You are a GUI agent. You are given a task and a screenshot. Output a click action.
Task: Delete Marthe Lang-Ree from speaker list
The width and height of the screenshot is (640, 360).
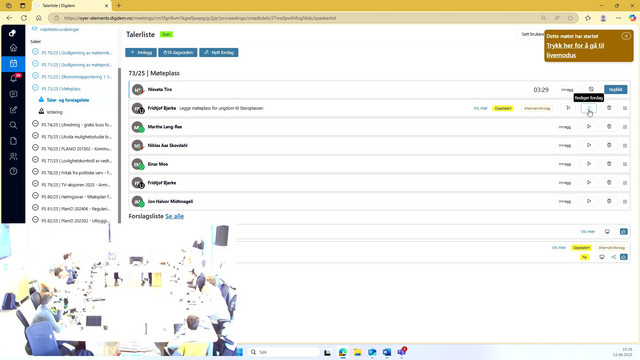point(609,127)
